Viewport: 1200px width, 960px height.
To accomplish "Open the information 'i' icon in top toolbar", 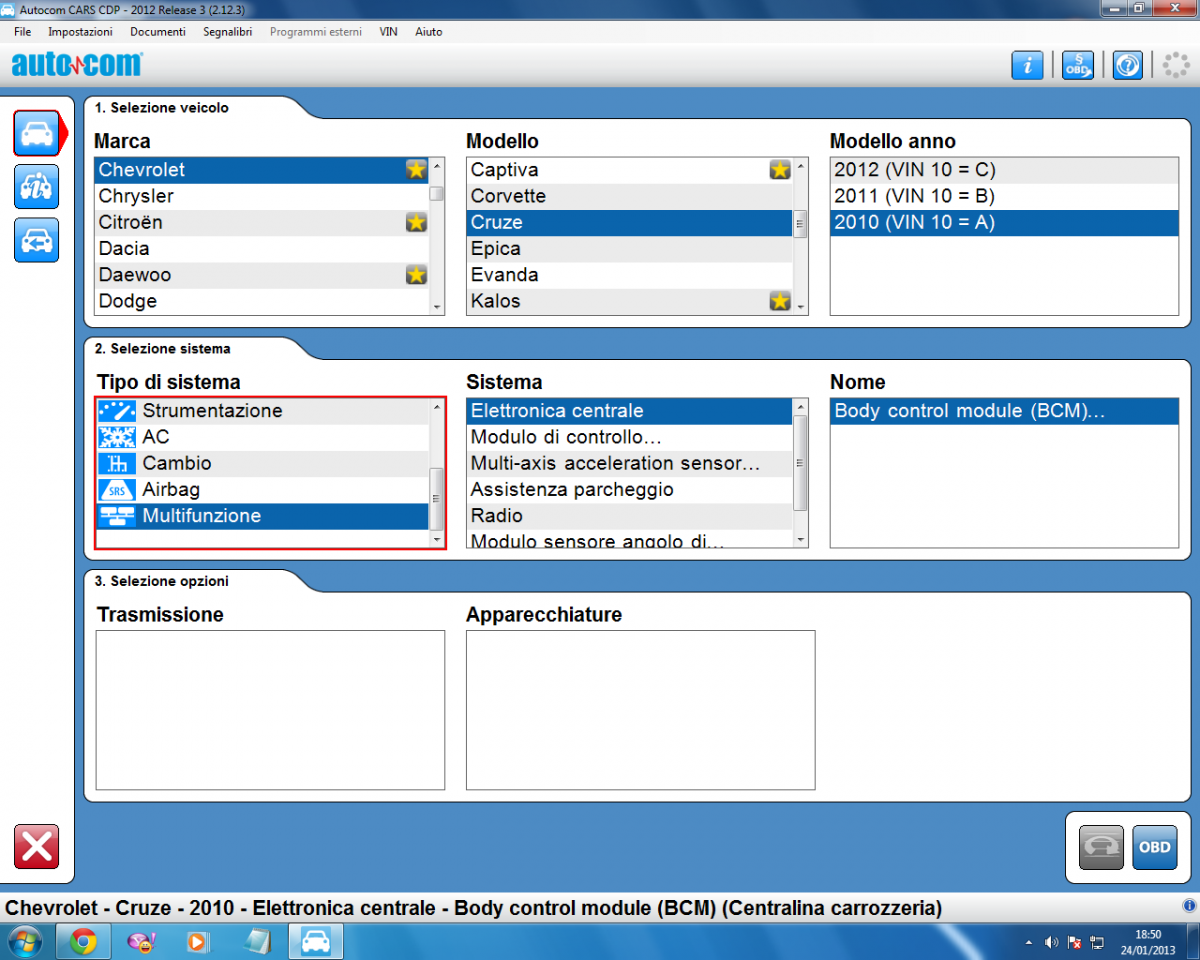I will point(1027,66).
